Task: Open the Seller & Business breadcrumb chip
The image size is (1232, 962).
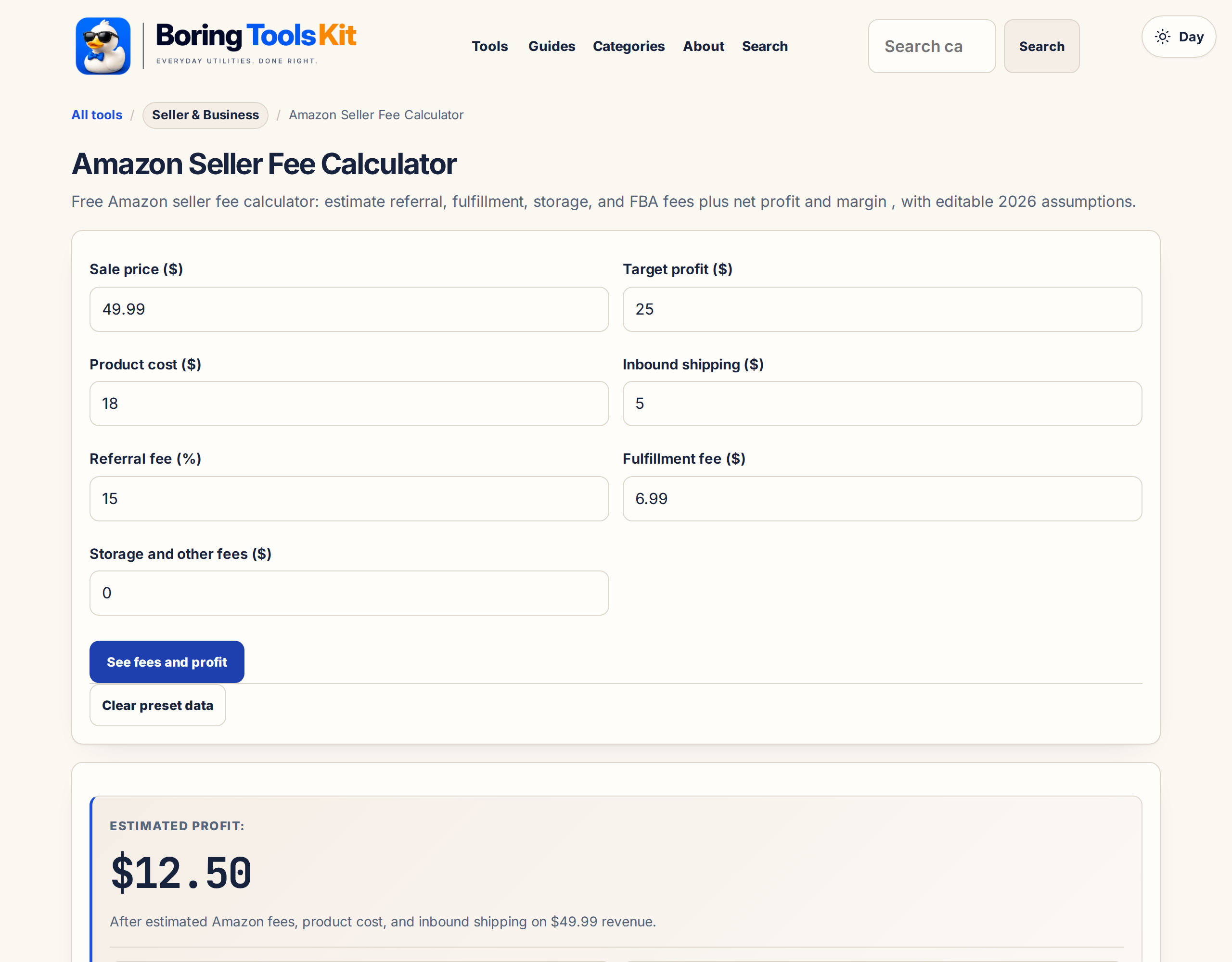Action: click(x=205, y=115)
